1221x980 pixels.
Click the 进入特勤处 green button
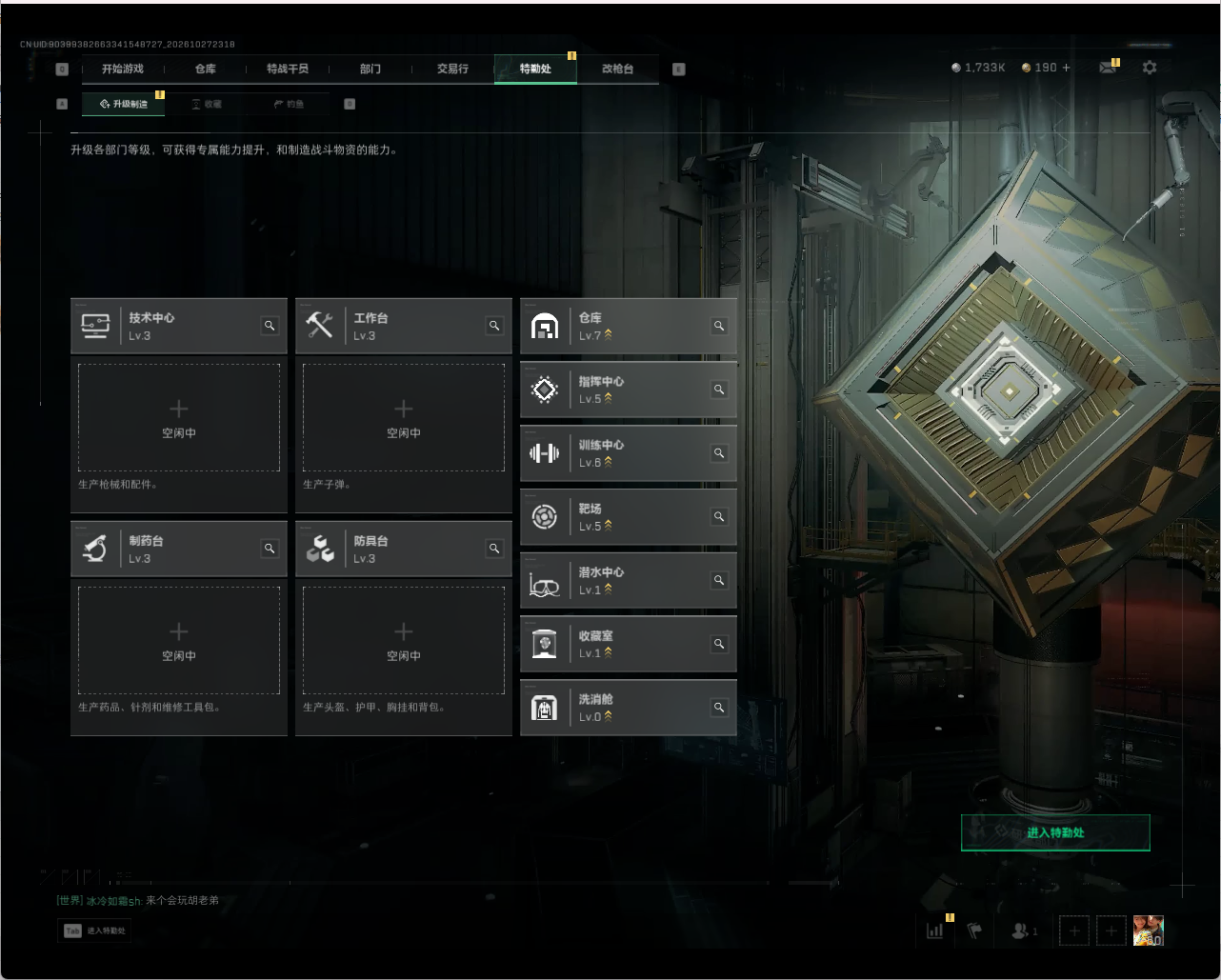pos(1055,832)
